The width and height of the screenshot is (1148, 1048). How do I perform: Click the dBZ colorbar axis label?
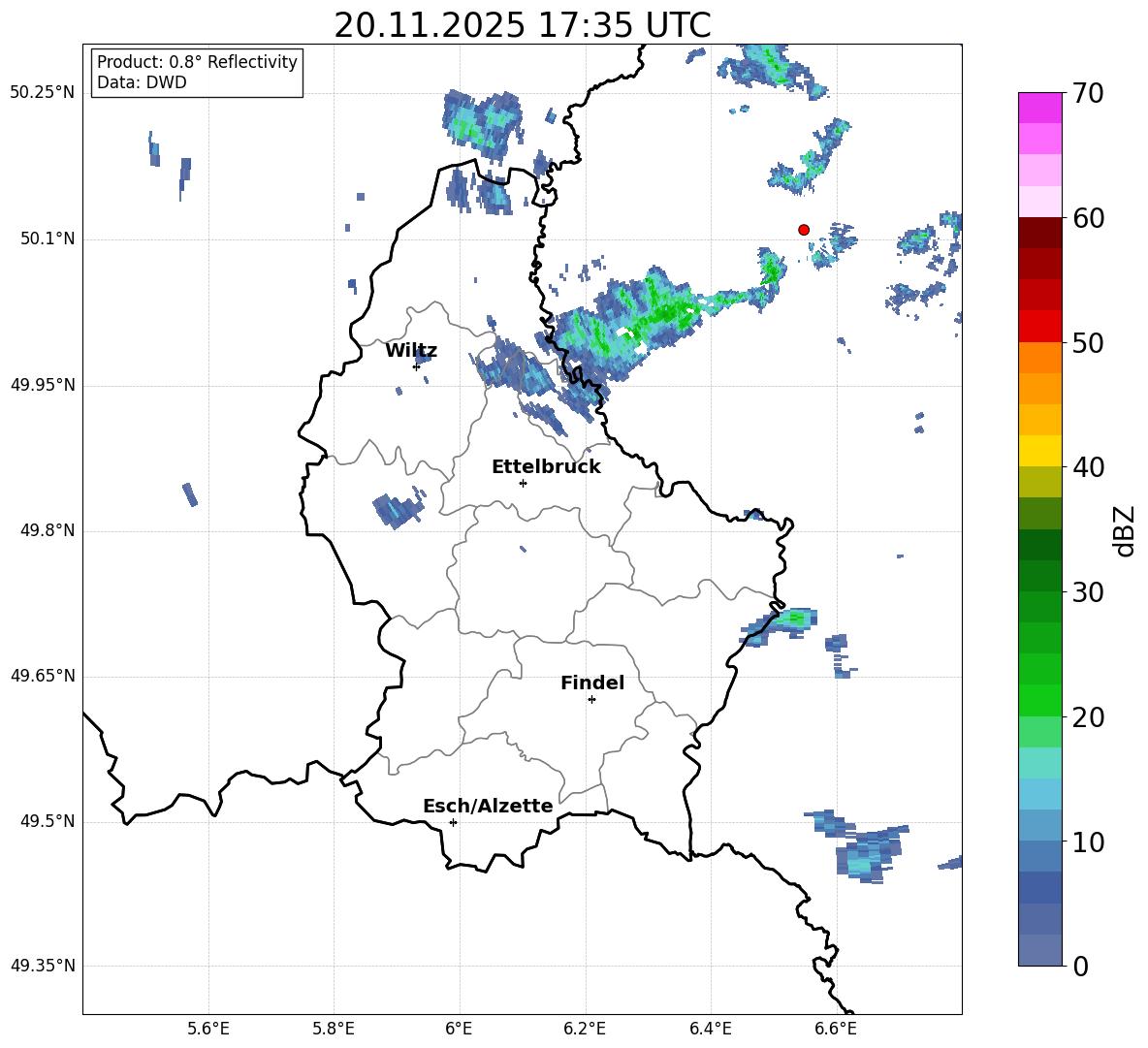(x=1124, y=530)
